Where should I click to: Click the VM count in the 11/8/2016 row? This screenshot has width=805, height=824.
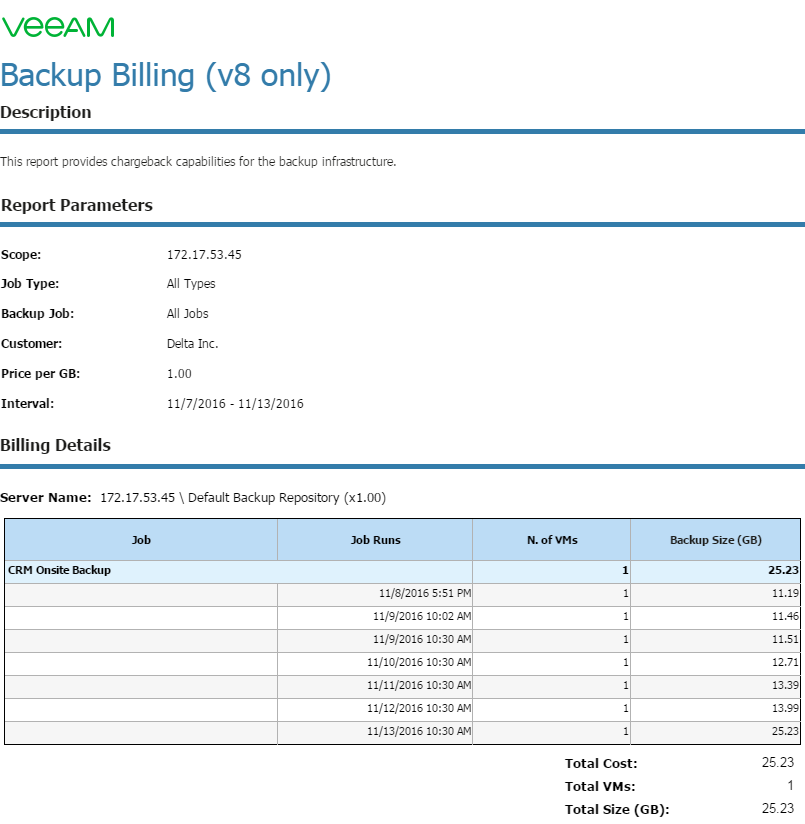click(626, 593)
